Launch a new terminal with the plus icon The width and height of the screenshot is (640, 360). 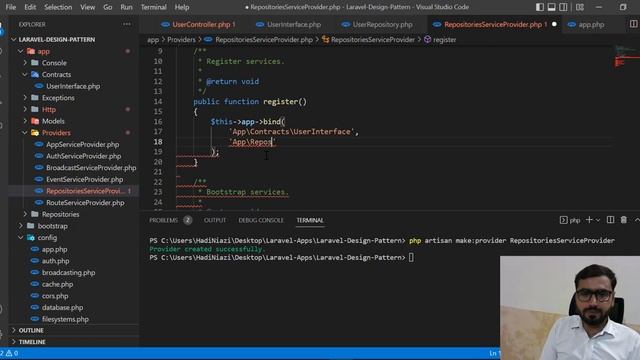click(x=589, y=220)
